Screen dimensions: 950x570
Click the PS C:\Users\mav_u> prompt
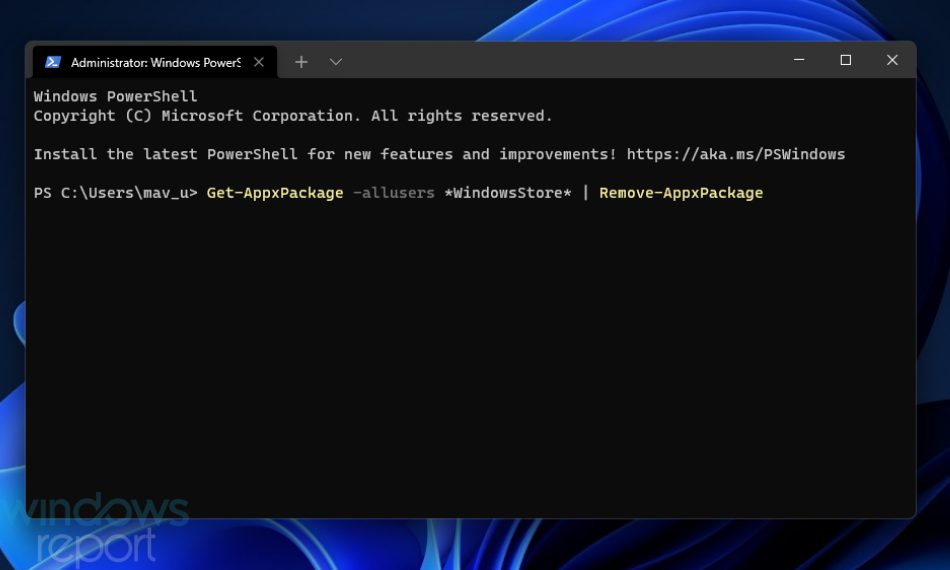115,193
